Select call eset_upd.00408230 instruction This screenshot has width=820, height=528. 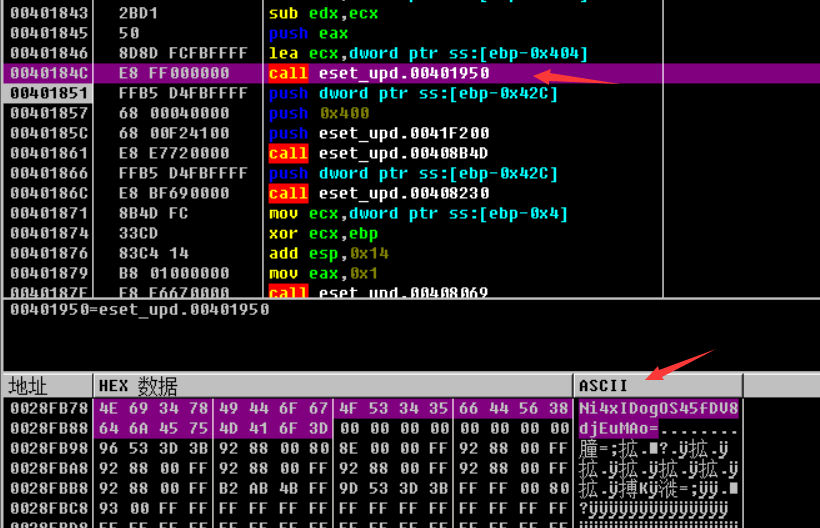(x=379, y=193)
